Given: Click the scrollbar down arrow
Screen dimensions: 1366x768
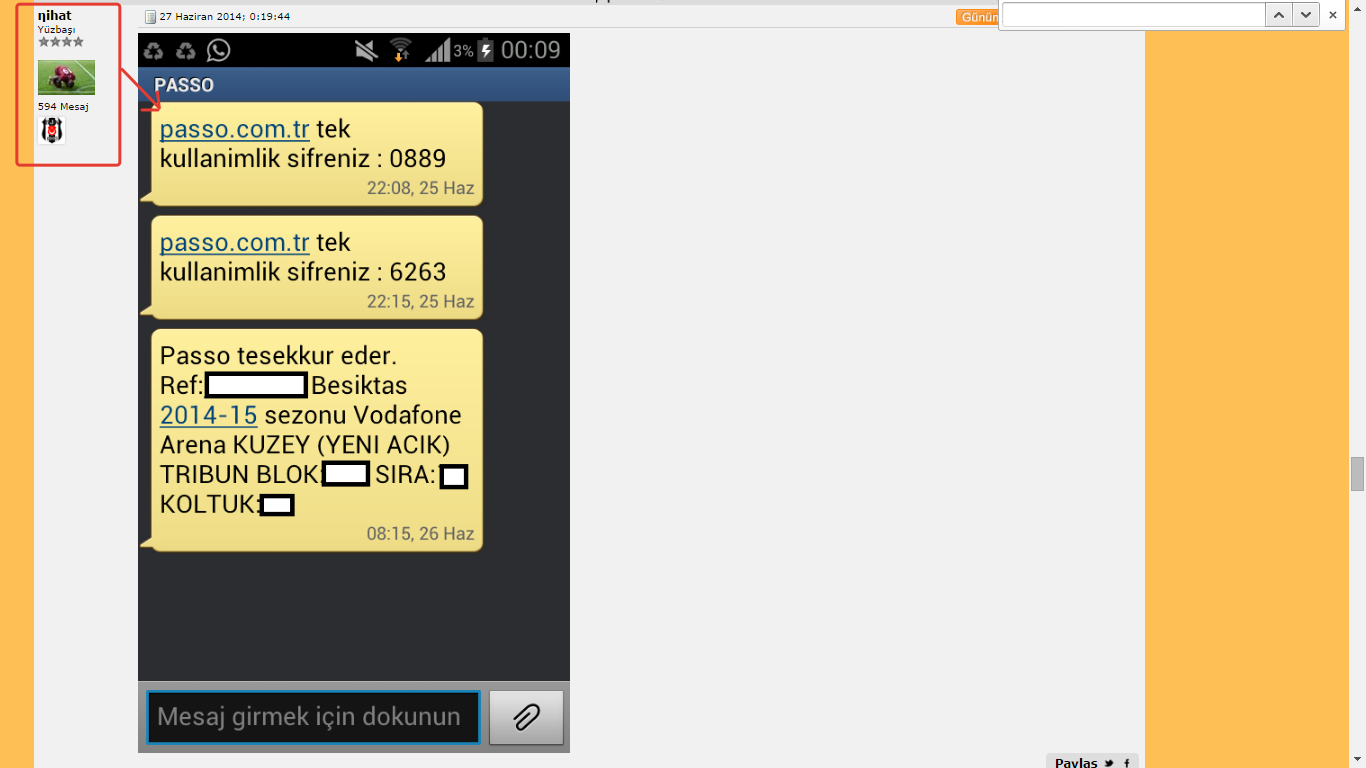Looking at the screenshot, I should pos(1357,760).
